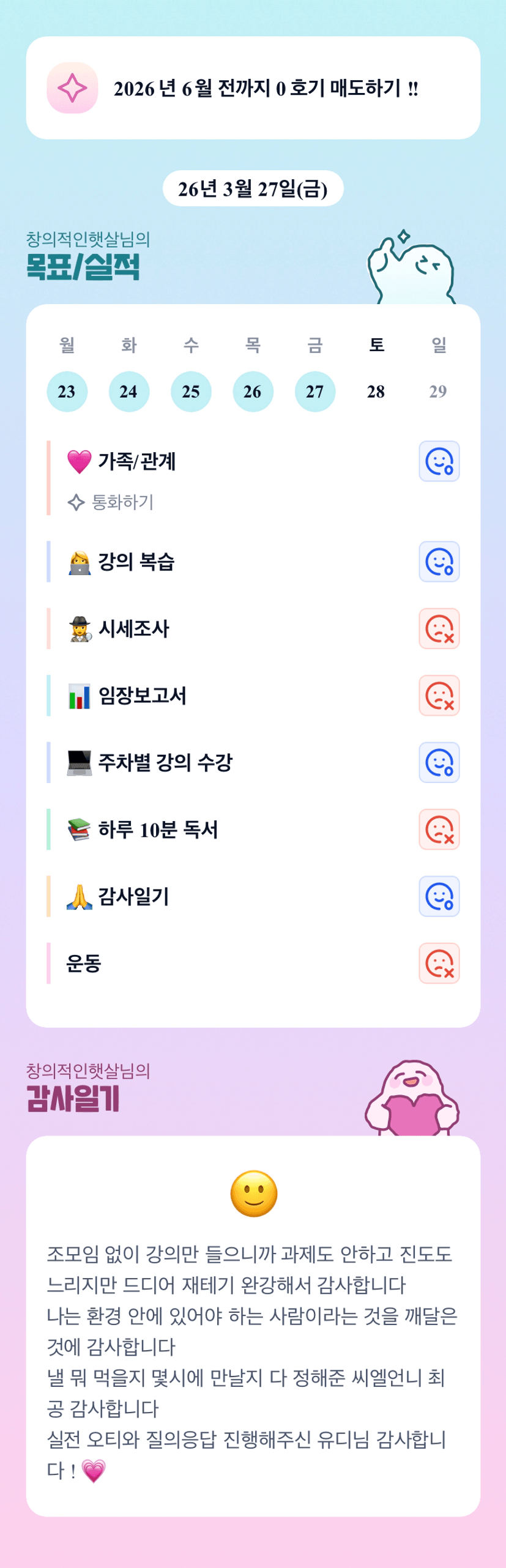Click the white ghost mascot character
Screen dimensions: 506x1568
tap(411, 270)
